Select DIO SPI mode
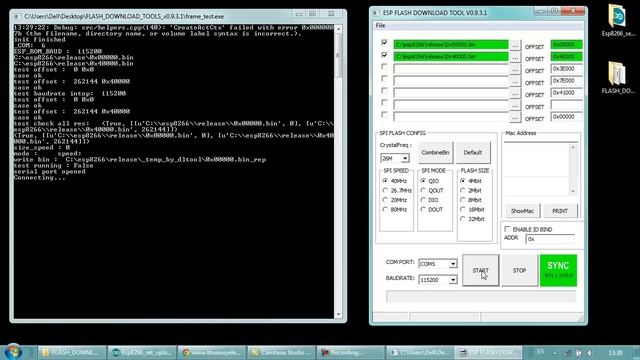 pyautogui.click(x=423, y=200)
